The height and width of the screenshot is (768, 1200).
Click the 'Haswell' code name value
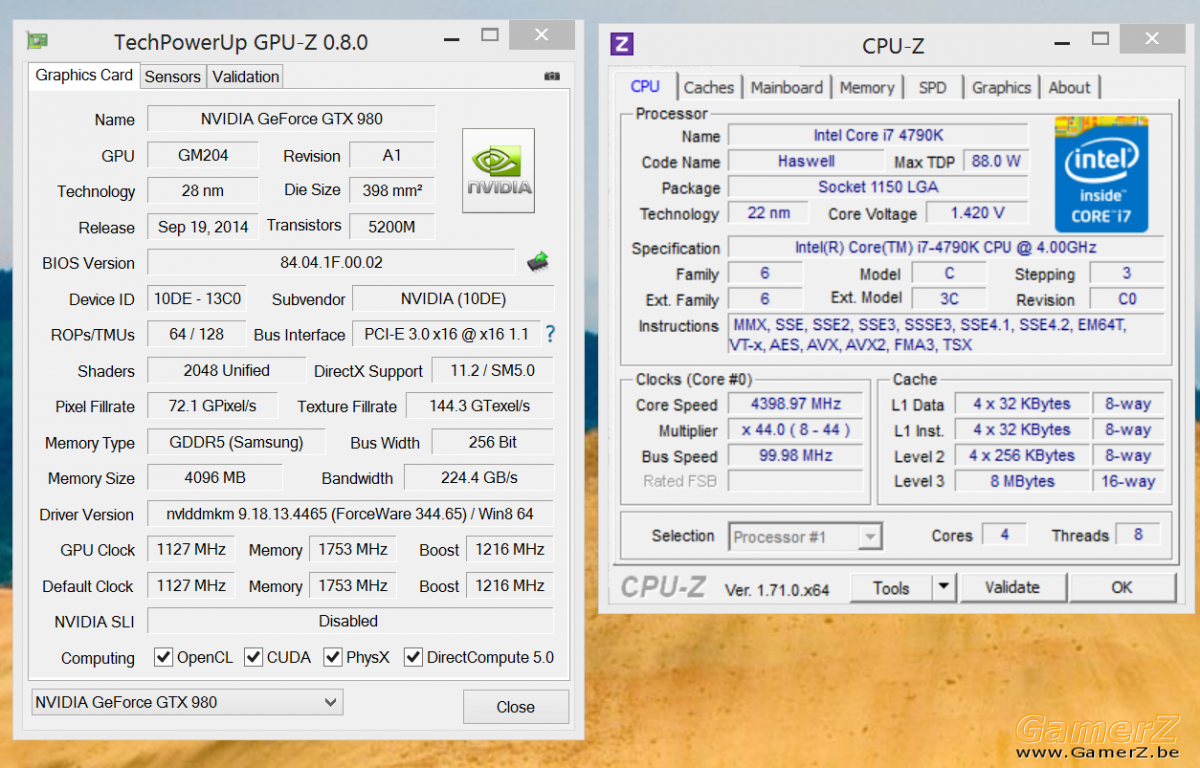click(806, 161)
